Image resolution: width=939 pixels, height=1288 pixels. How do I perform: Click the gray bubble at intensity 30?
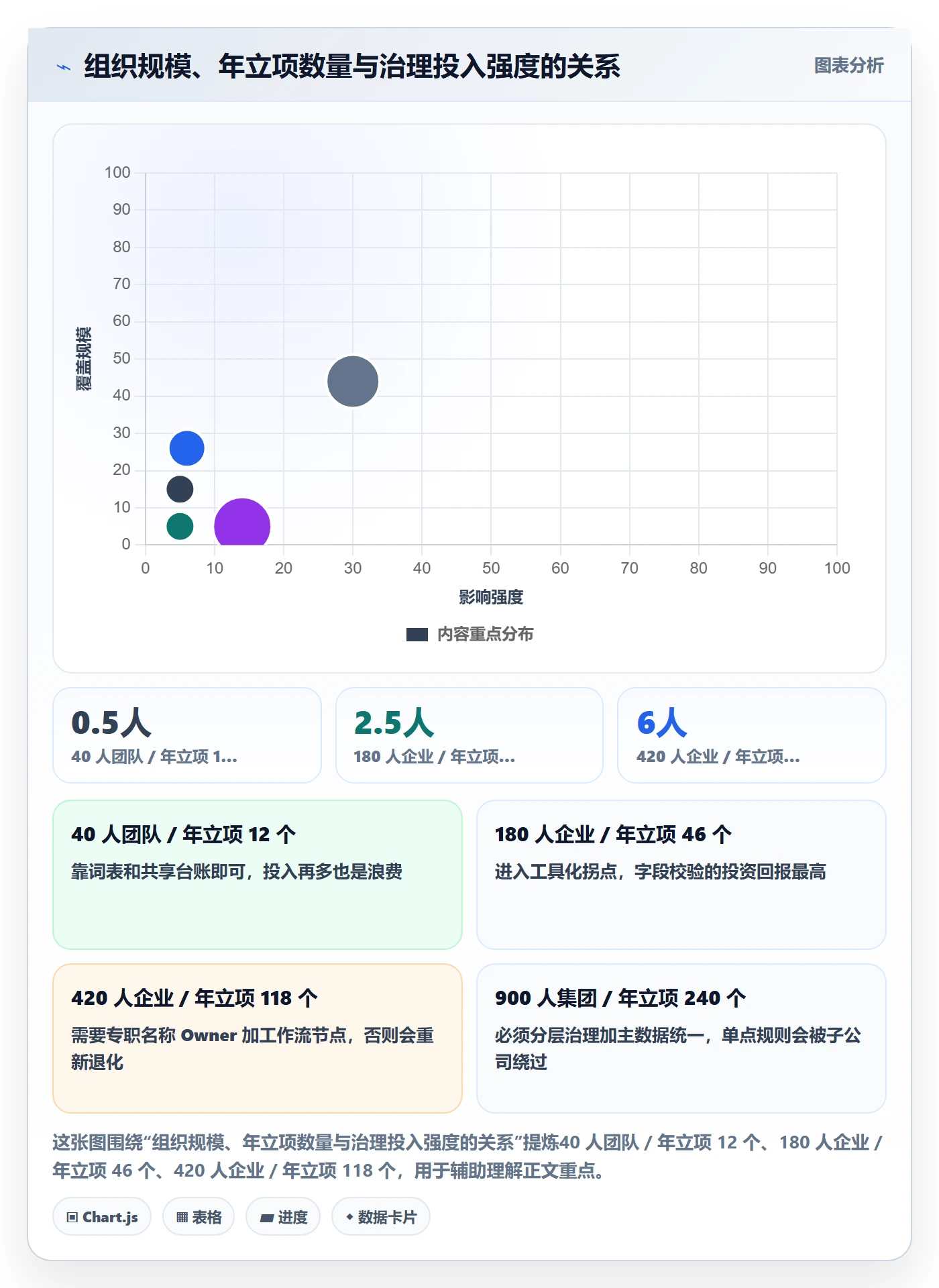[x=353, y=381]
